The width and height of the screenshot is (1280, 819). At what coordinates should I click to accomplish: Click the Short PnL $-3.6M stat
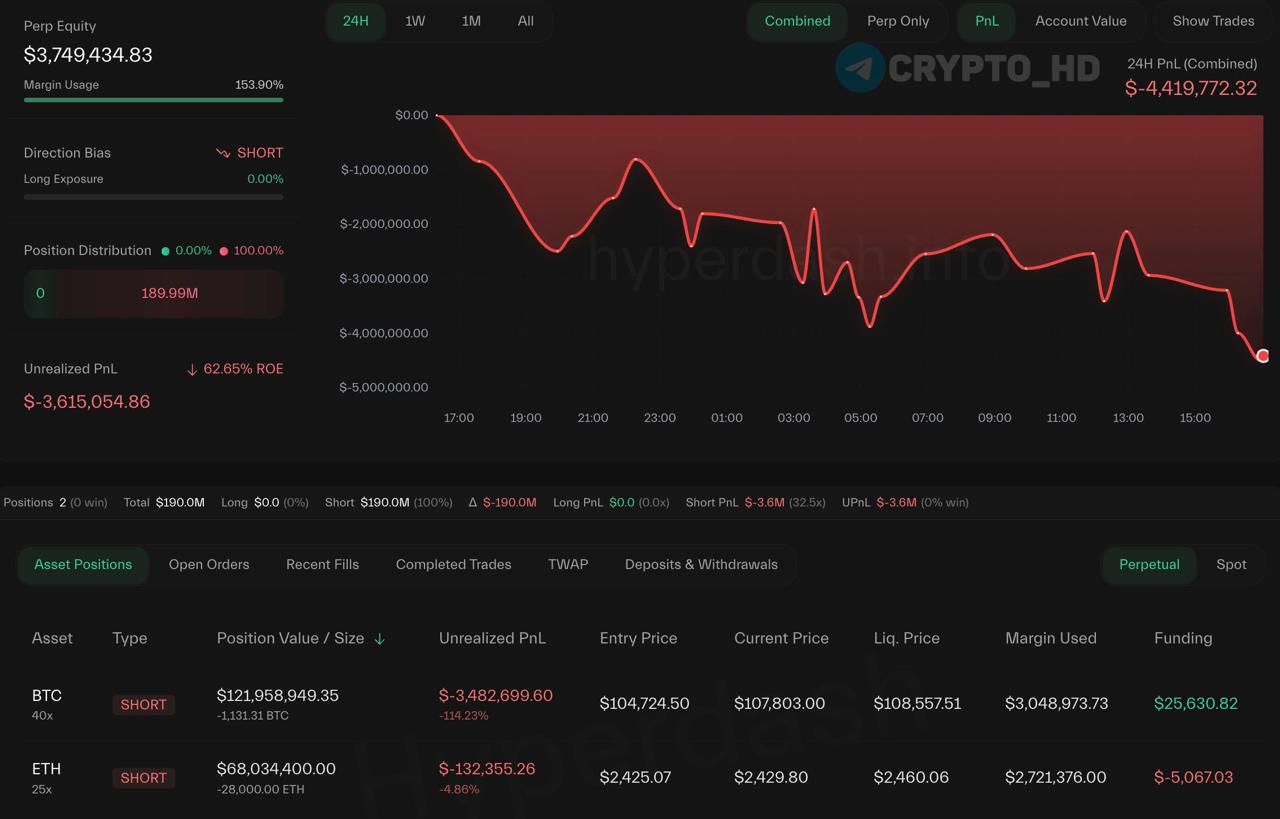[x=755, y=503]
